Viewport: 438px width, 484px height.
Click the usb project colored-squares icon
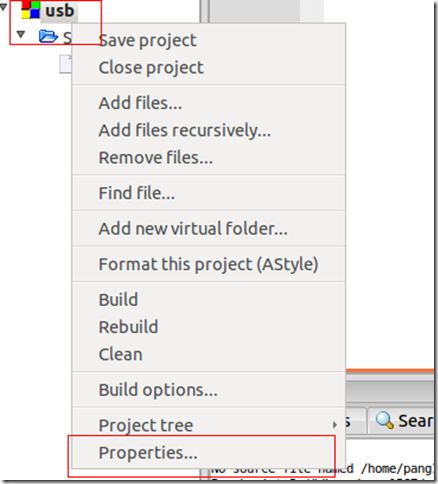31,10
